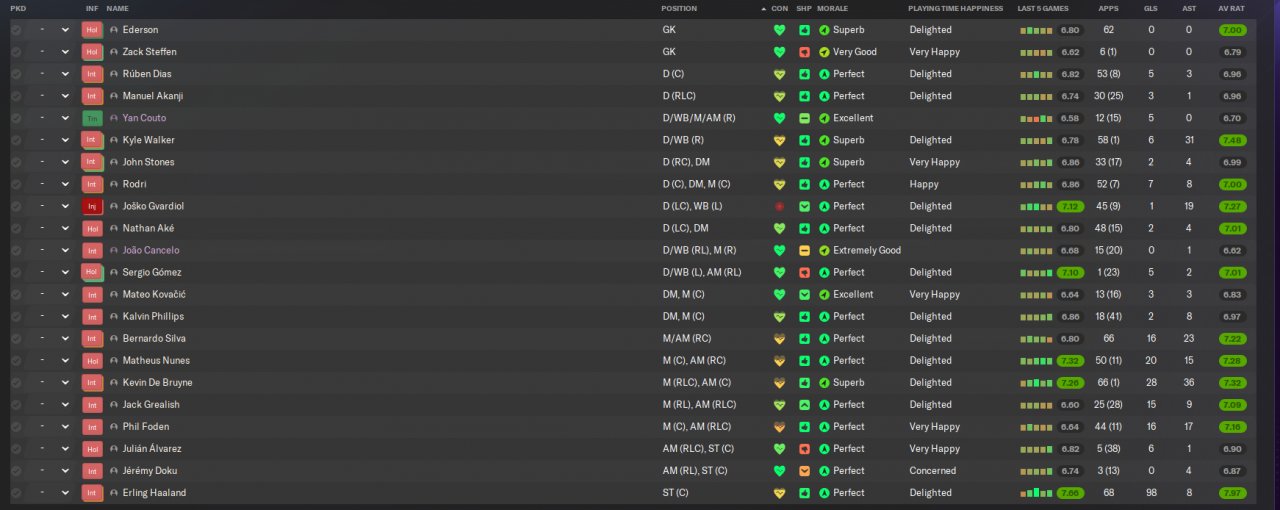
Task: Click Yan Couto's last 5 games form bars
Action: point(1037,118)
